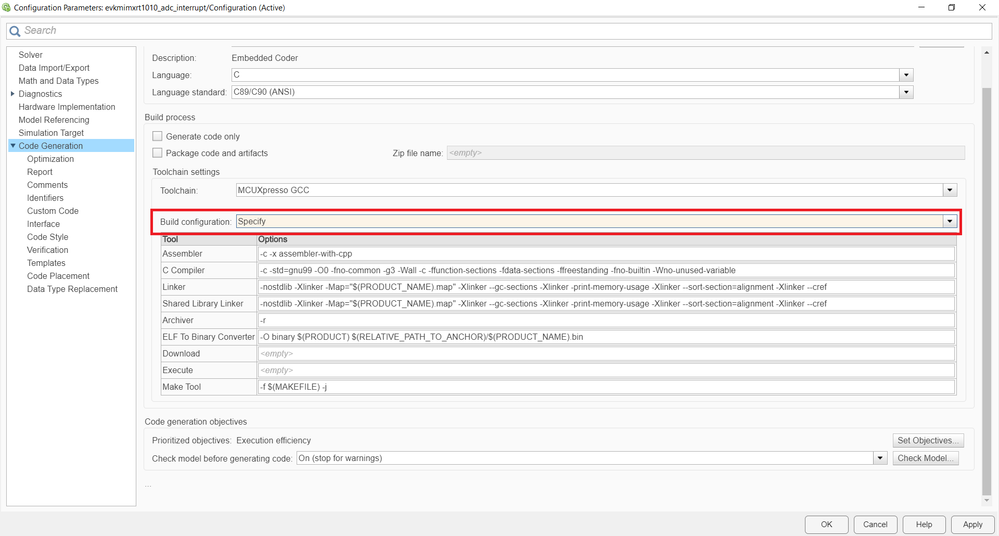This screenshot has height=536, width=999.
Task: Select Code Generation category
Action: tap(51, 146)
